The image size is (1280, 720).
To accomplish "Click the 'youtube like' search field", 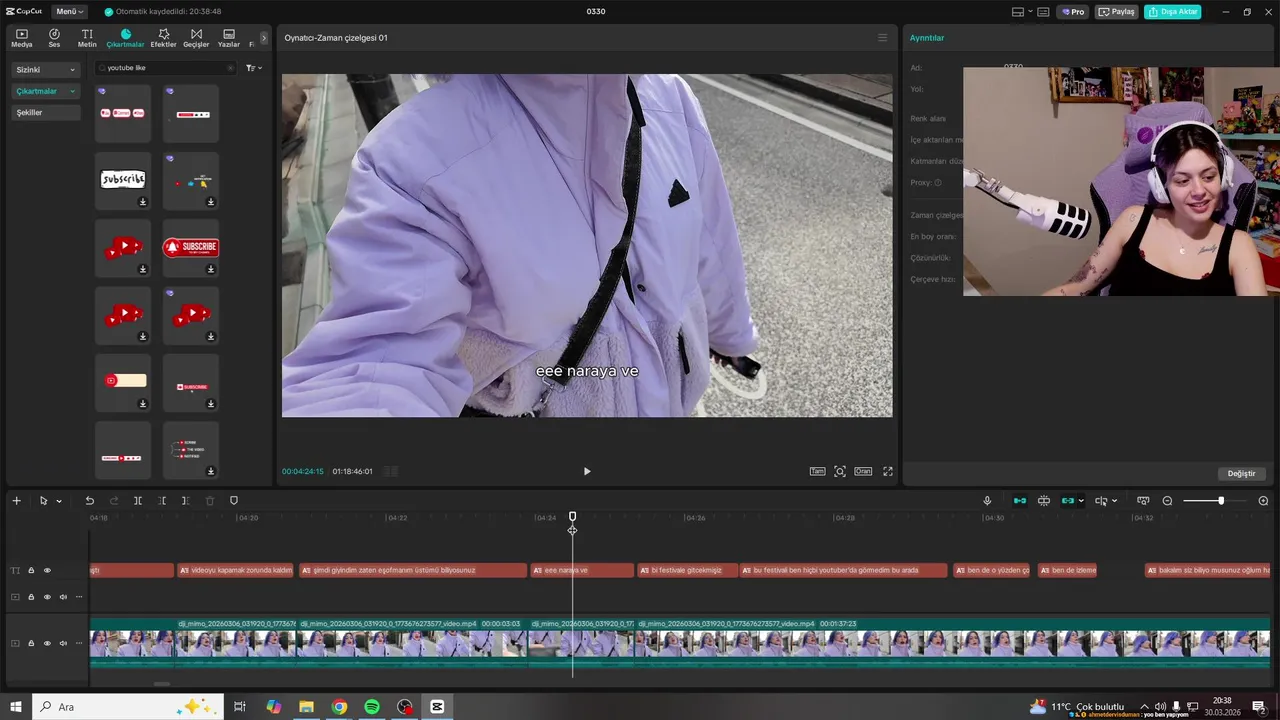I will point(165,68).
